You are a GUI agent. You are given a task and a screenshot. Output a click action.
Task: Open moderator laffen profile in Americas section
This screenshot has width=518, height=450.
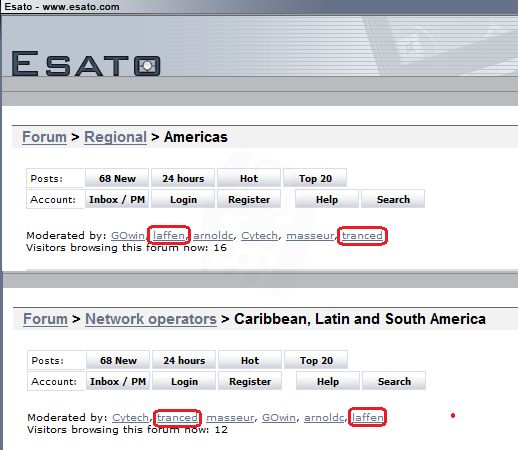pyautogui.click(x=169, y=236)
